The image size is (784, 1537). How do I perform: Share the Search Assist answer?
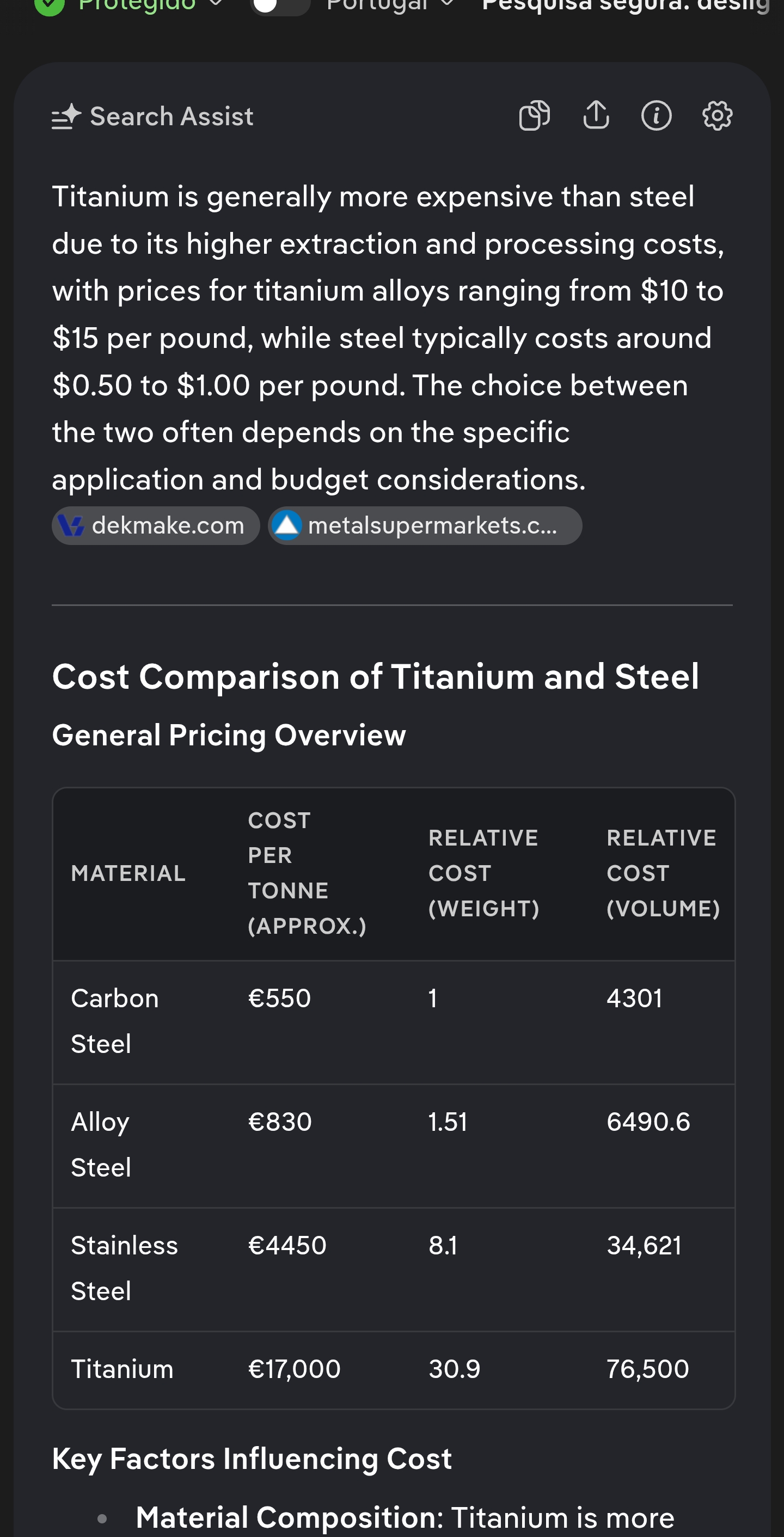(596, 116)
